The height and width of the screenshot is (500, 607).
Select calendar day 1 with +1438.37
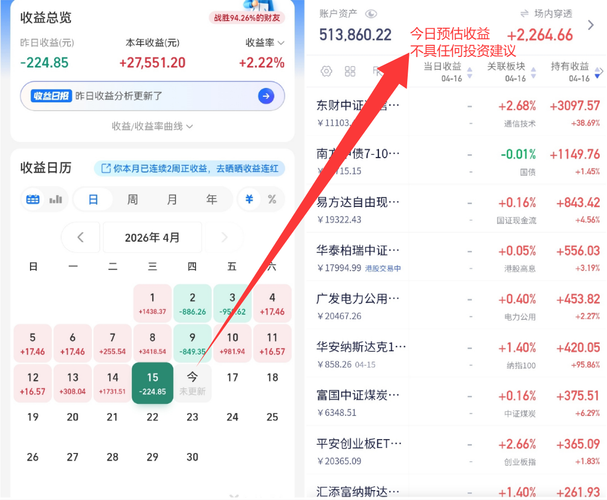[x=153, y=303]
